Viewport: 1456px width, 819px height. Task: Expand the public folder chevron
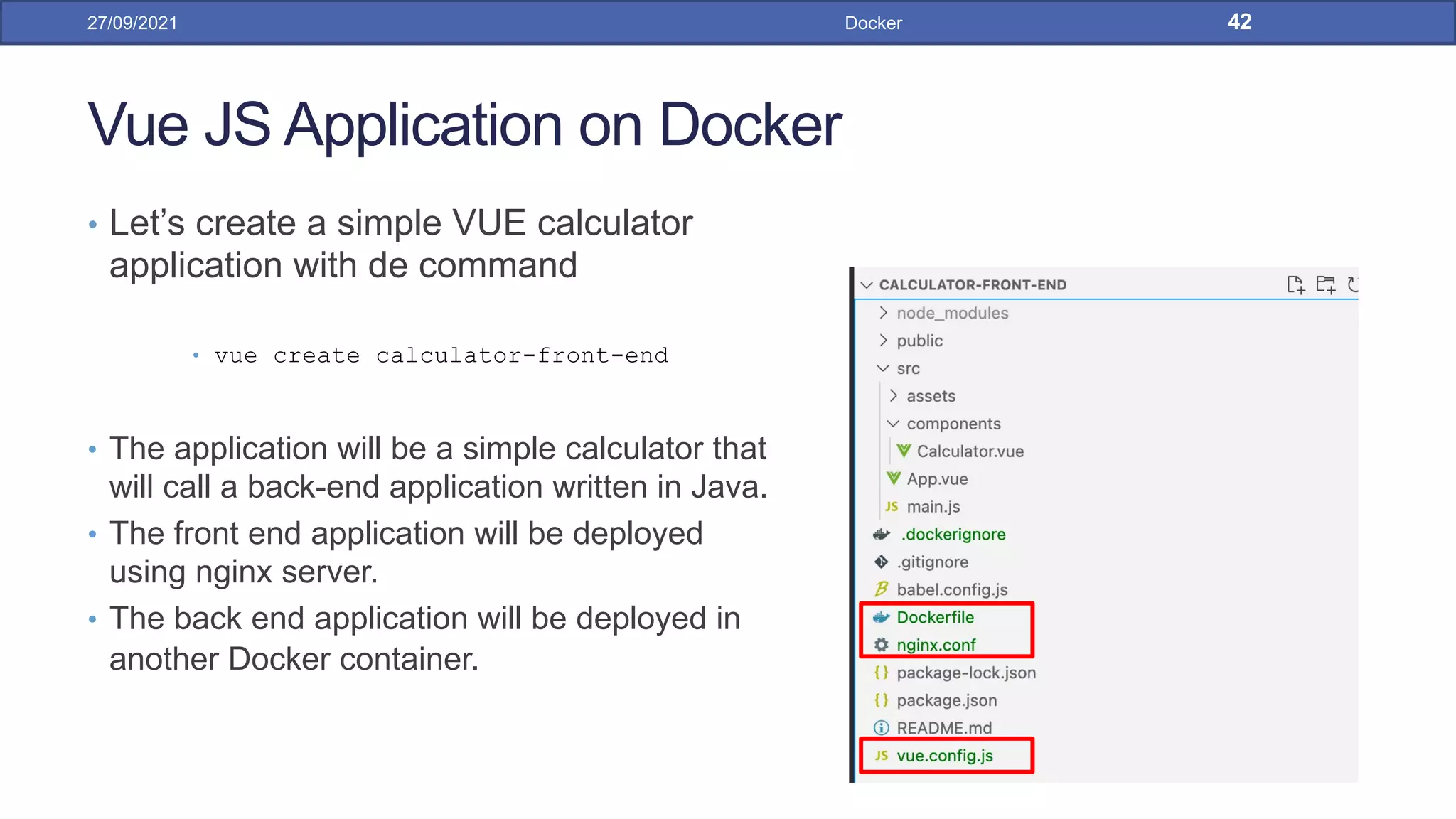883,341
